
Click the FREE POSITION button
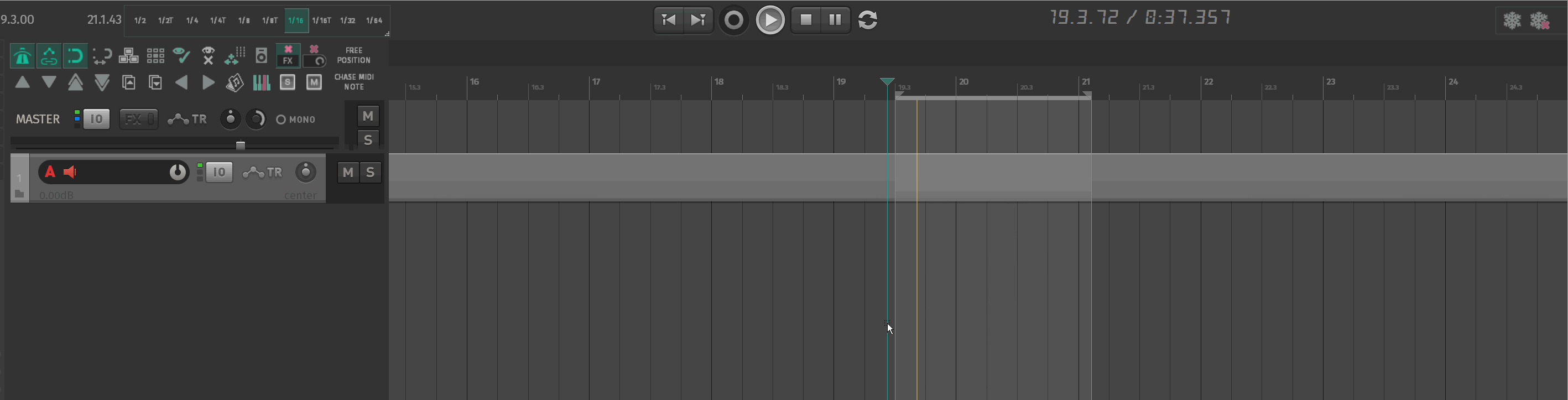(353, 55)
